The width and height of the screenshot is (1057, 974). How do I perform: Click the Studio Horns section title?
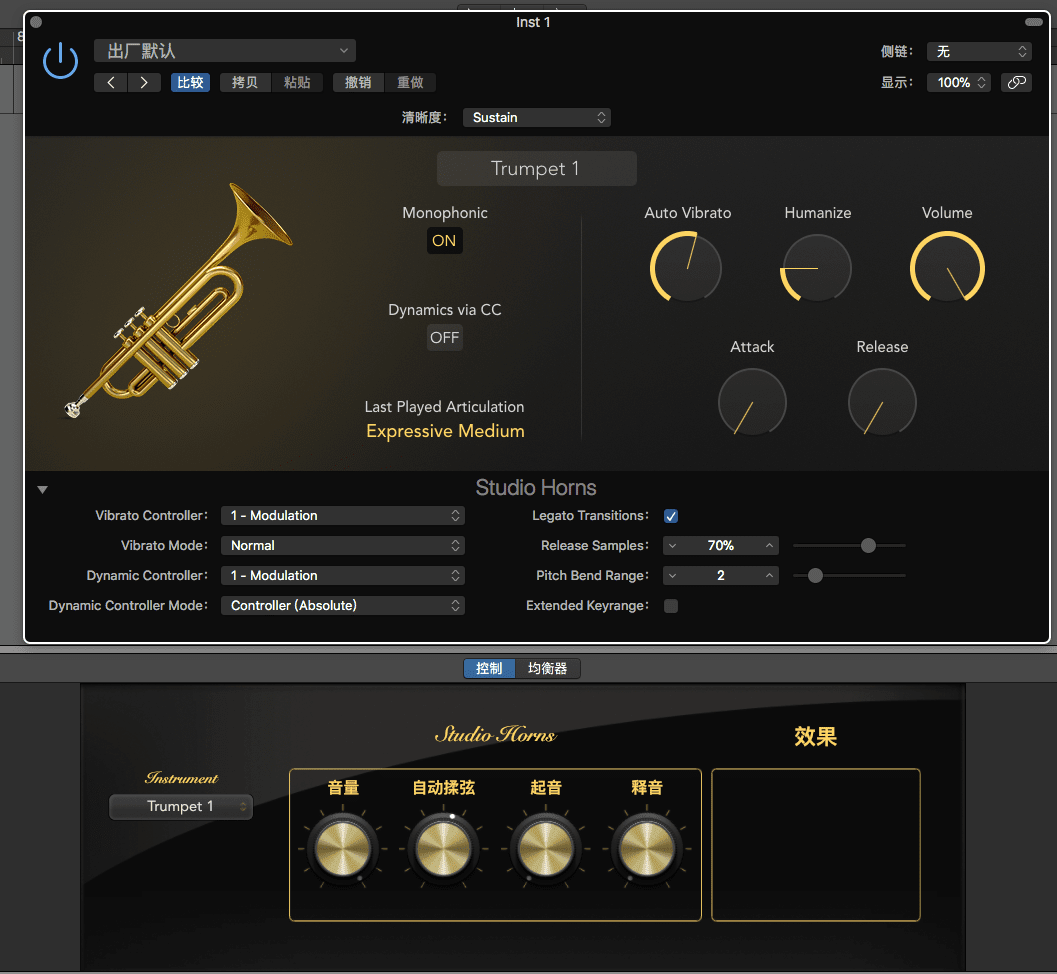coord(536,487)
